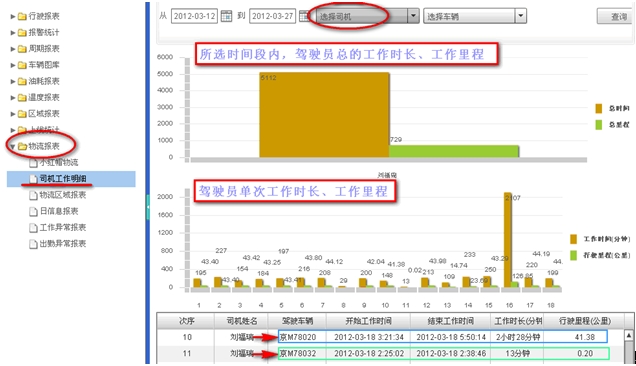
Task: Click the 日信息报表 document icon
Action: [34, 211]
